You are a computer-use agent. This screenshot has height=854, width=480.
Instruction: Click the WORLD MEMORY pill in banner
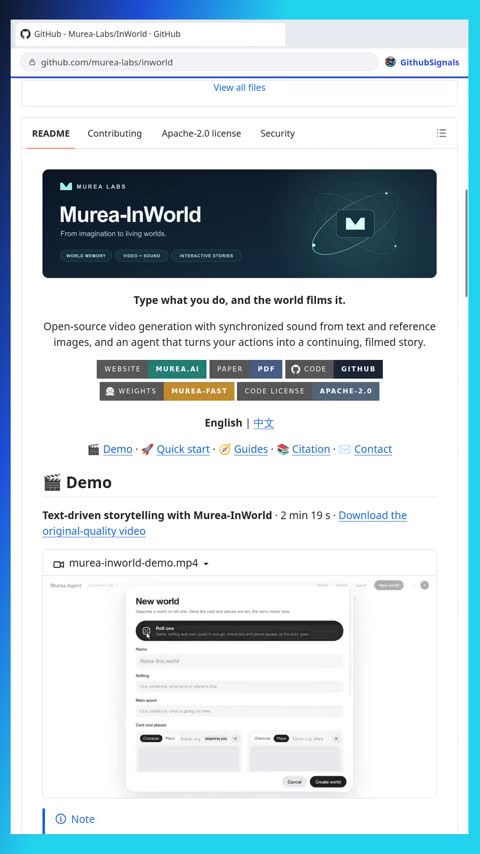(x=86, y=255)
